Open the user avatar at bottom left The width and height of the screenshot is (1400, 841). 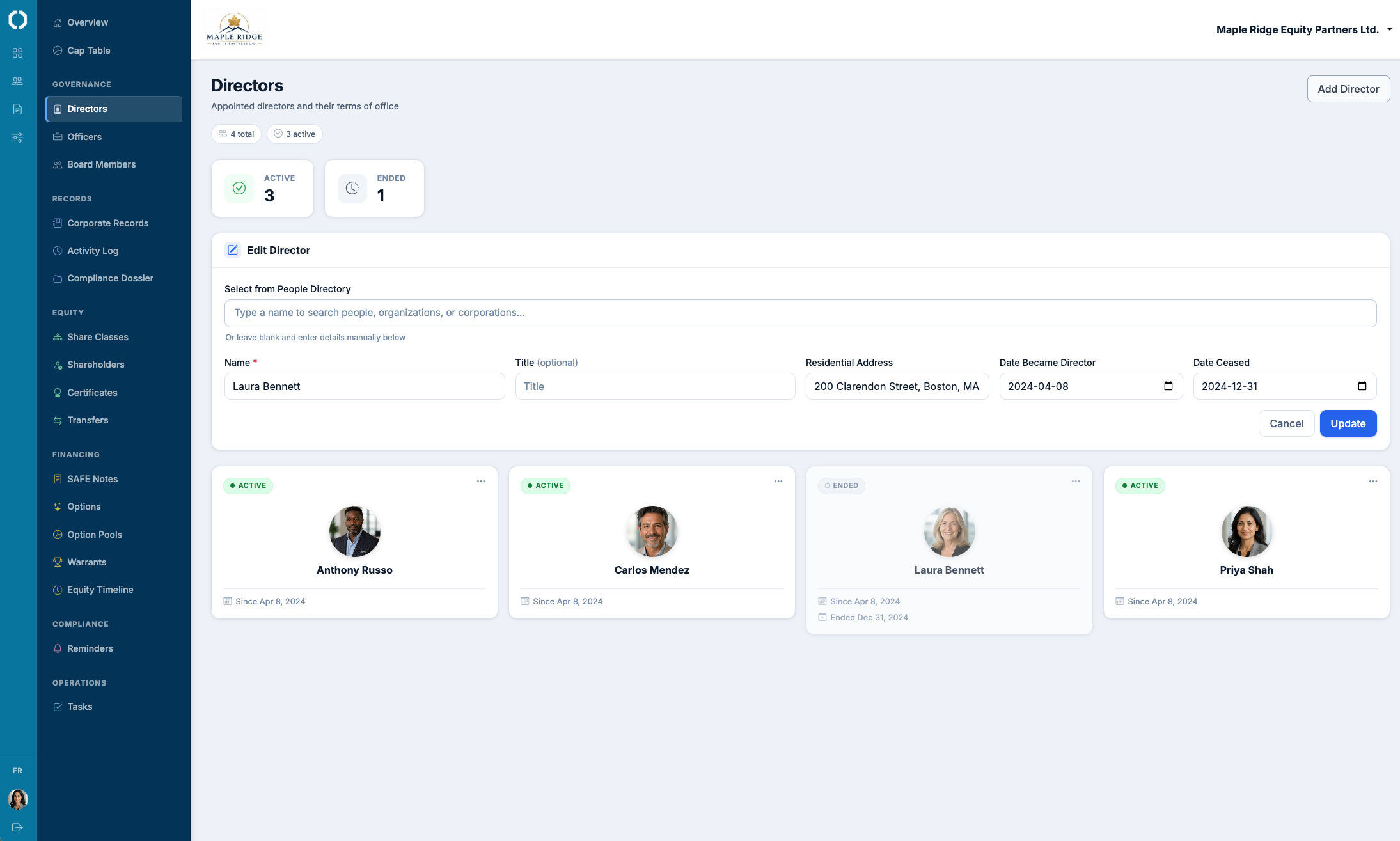[18, 799]
